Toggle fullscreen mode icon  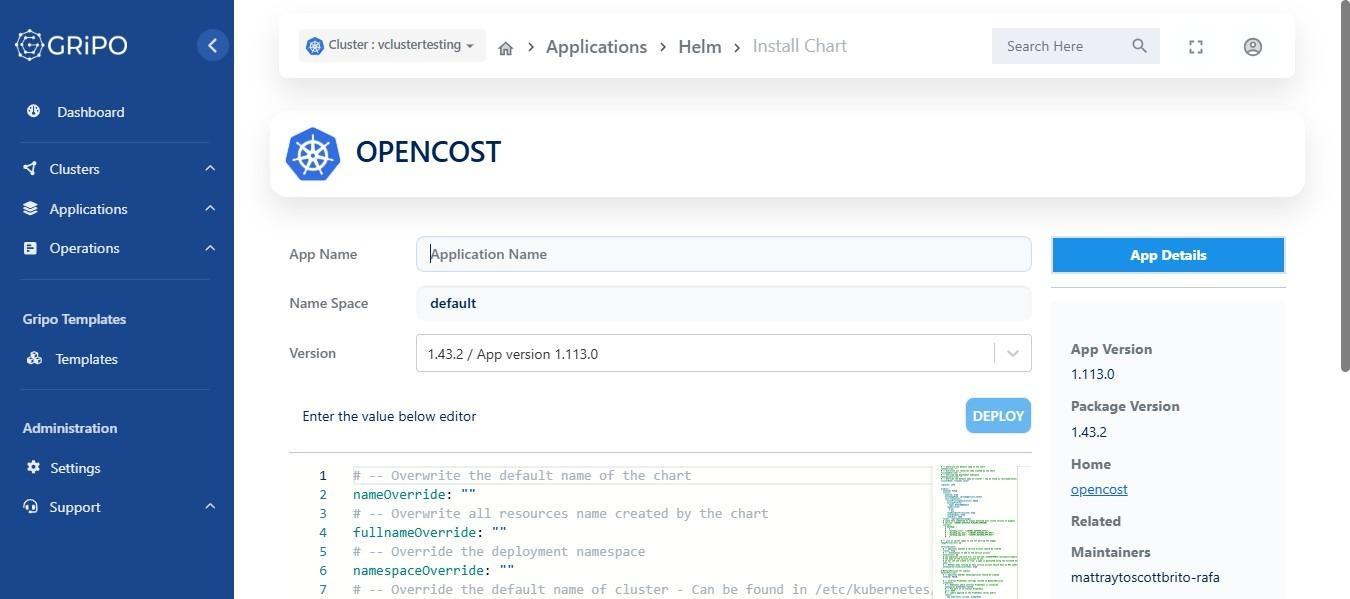coord(1196,47)
